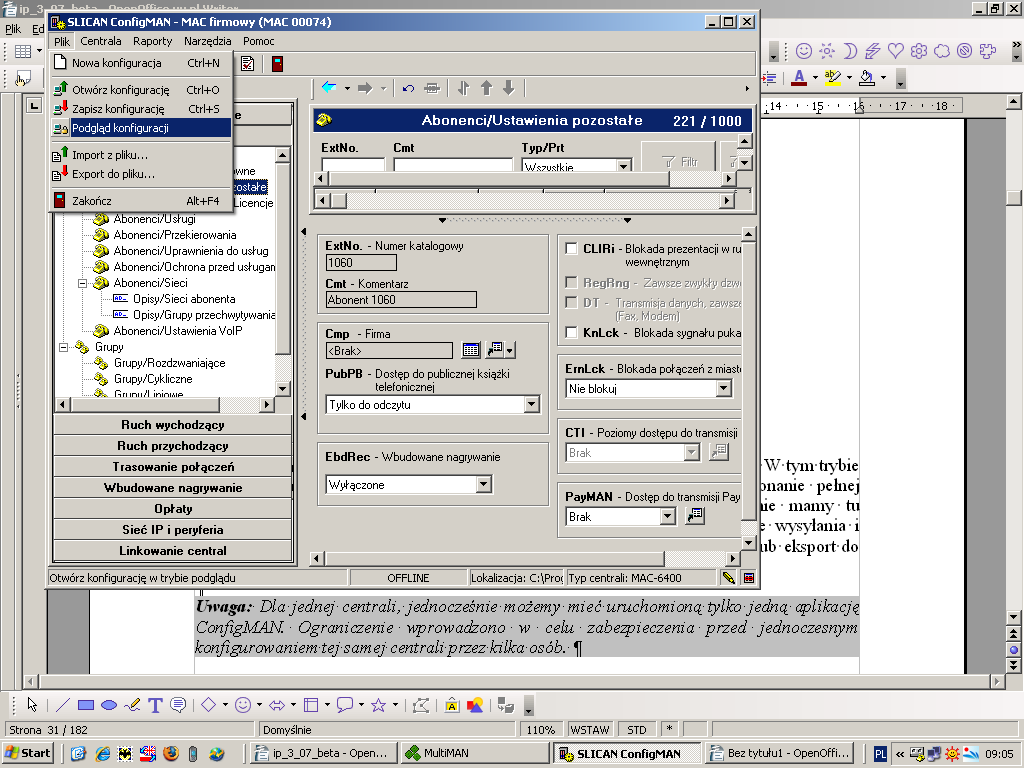
Task: Click the Fontwork Gallery icon in drawing toolbar
Action: point(452,705)
